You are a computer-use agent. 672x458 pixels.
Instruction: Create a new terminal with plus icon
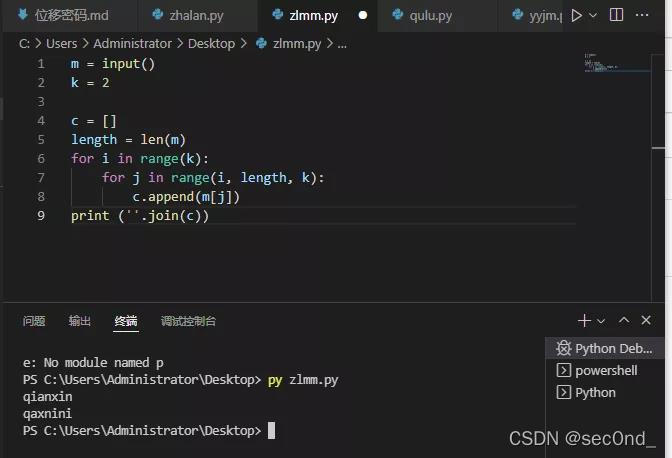click(584, 320)
